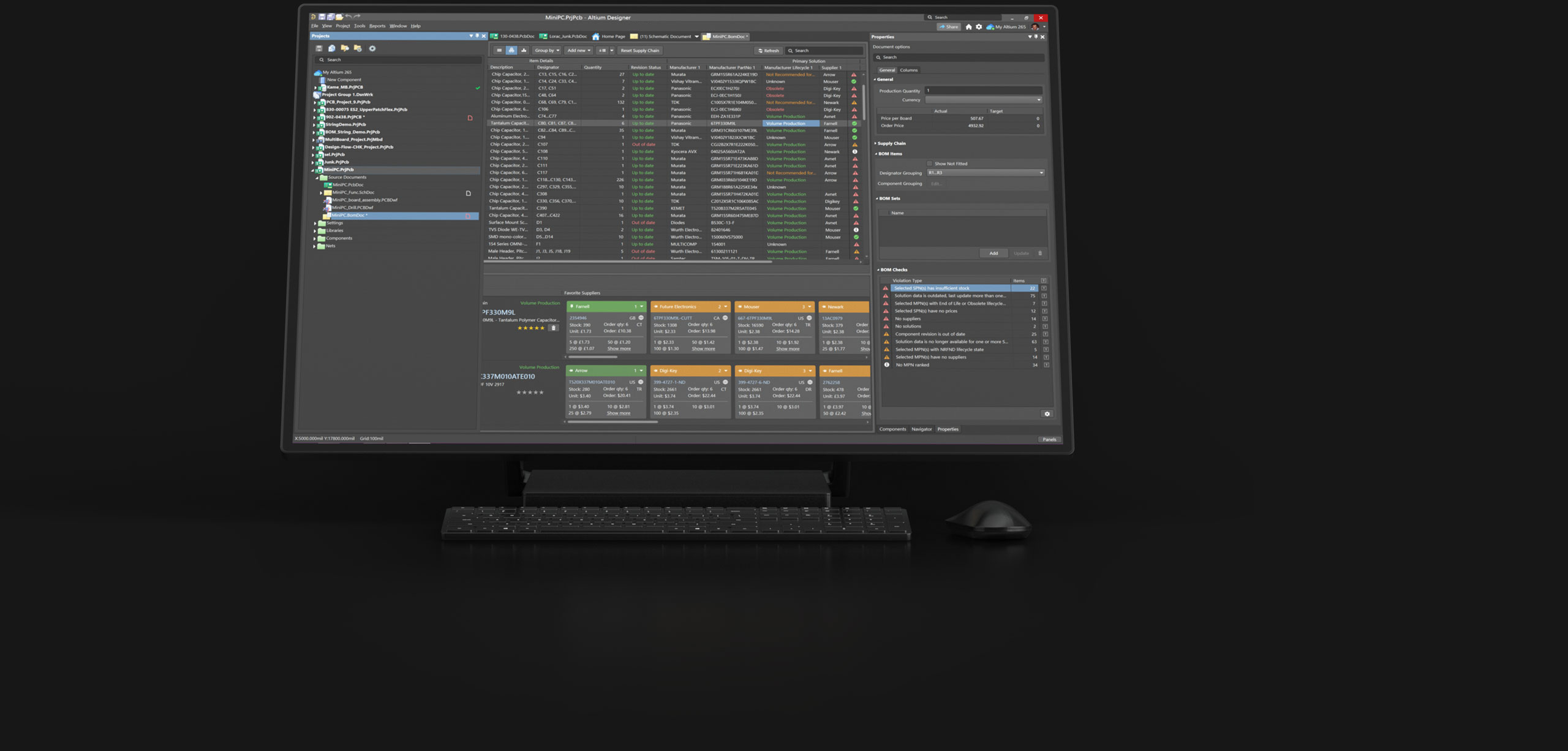Enable Show Not Fitted checkbox
1568x751 pixels.
point(930,164)
